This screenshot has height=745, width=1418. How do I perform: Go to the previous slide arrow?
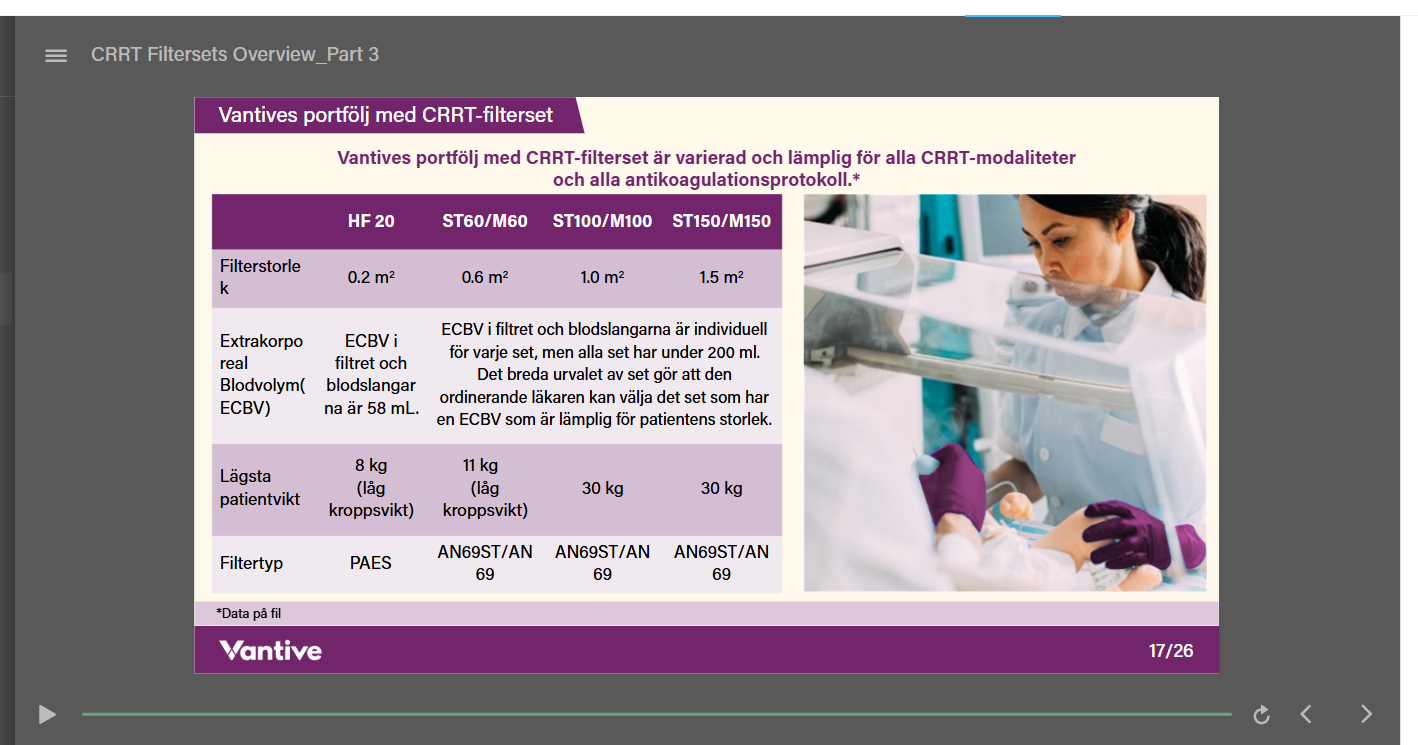pos(1306,714)
